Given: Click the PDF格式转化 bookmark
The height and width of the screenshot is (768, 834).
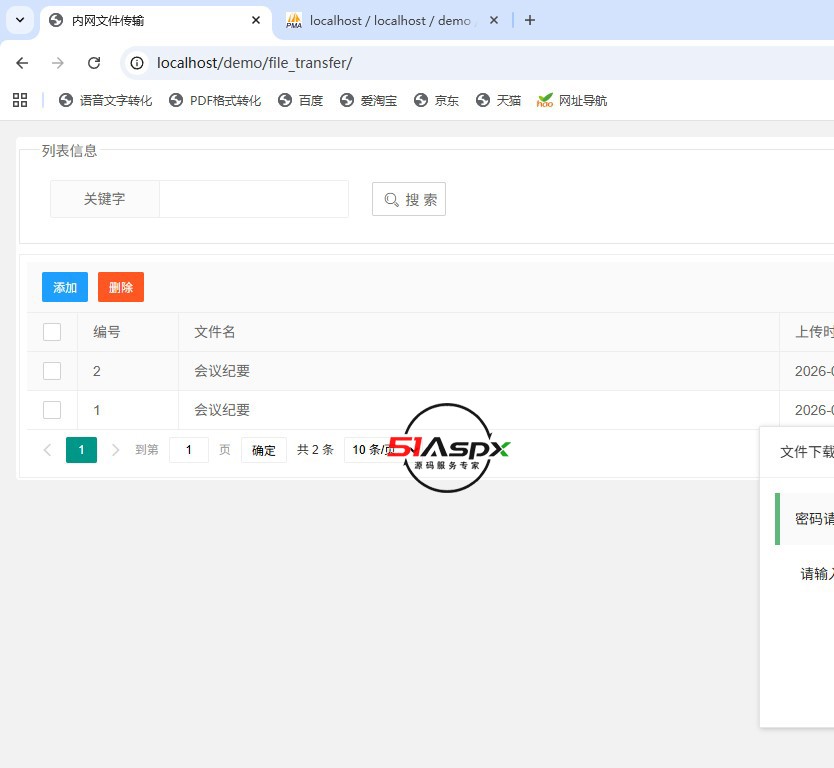Looking at the screenshot, I should pos(215,100).
